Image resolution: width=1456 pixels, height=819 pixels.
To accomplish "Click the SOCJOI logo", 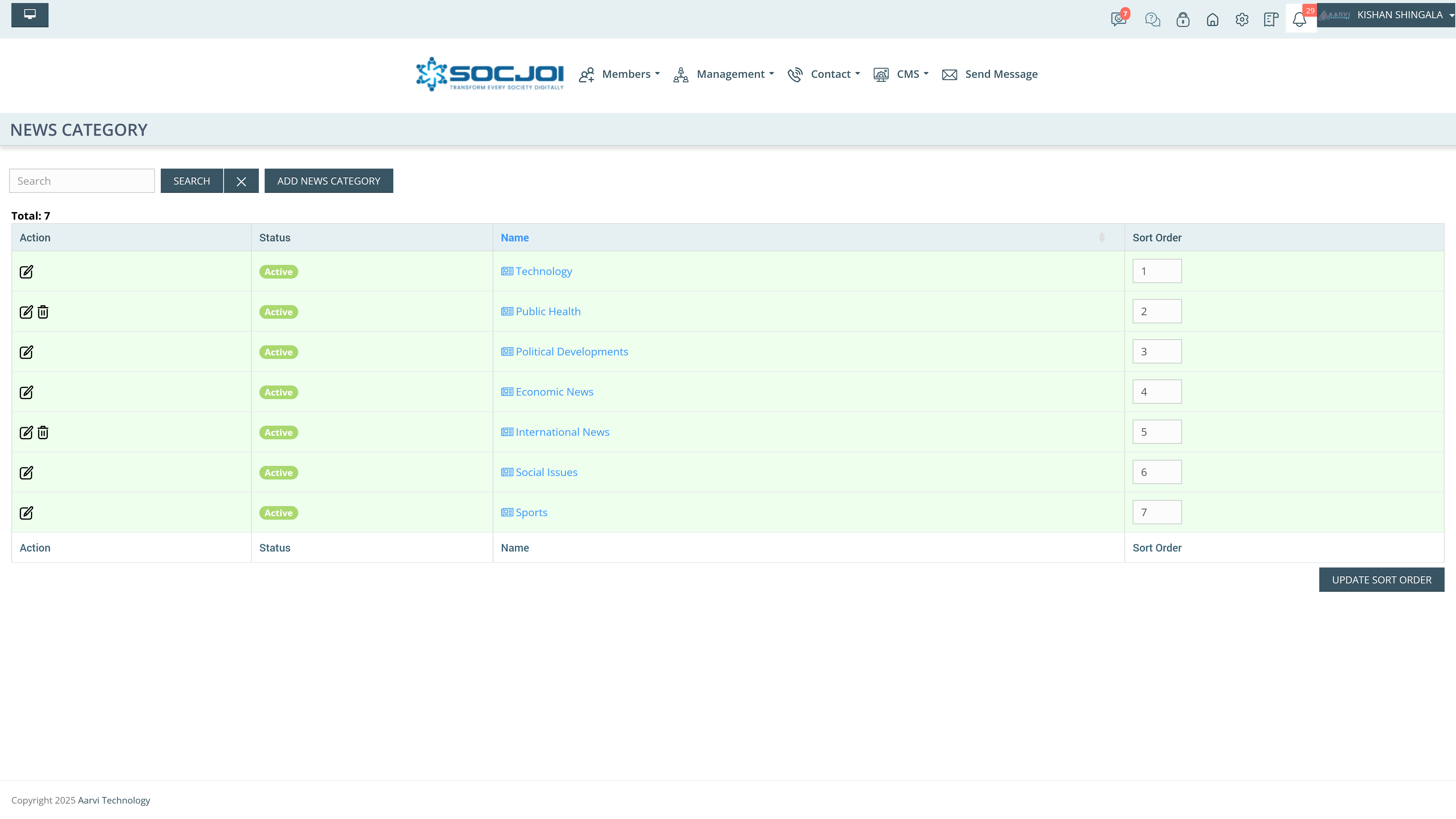I will click(490, 74).
